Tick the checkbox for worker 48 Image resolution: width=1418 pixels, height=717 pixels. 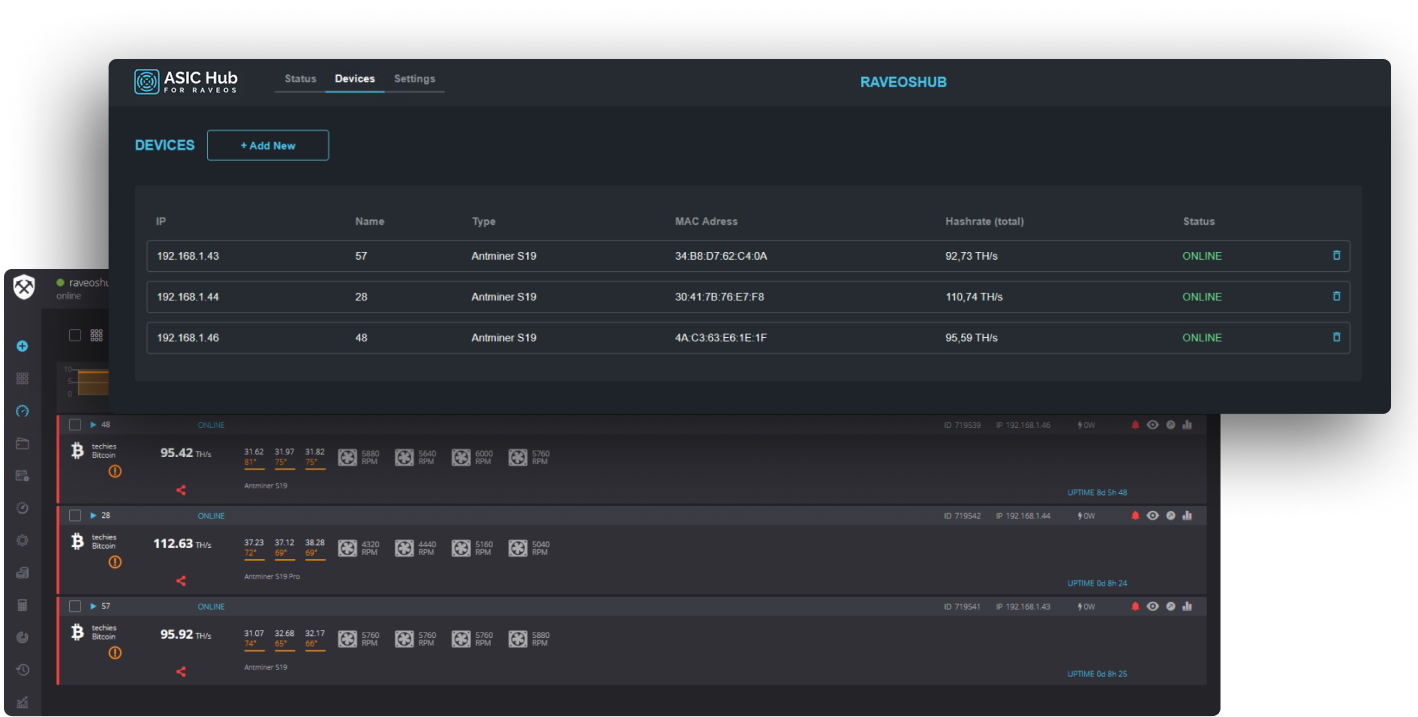click(x=75, y=425)
